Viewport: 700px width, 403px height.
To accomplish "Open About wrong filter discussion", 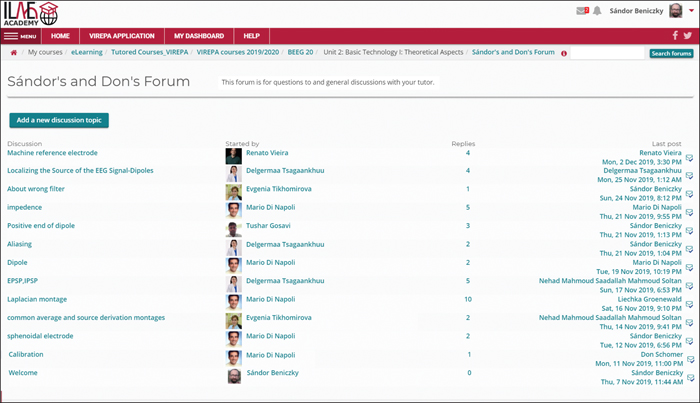I will pos(36,189).
